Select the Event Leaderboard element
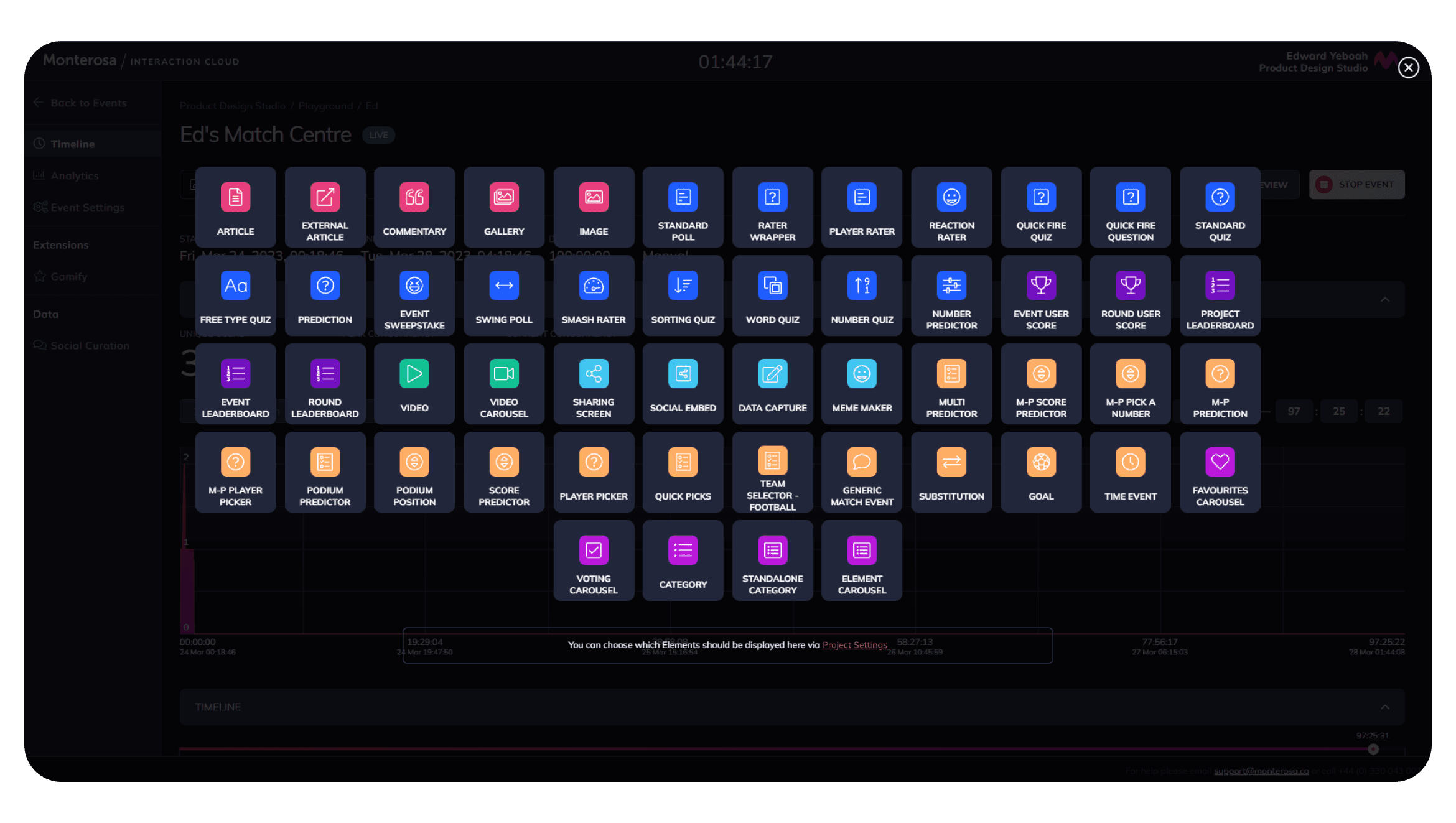The width and height of the screenshot is (1456, 823). coord(235,384)
